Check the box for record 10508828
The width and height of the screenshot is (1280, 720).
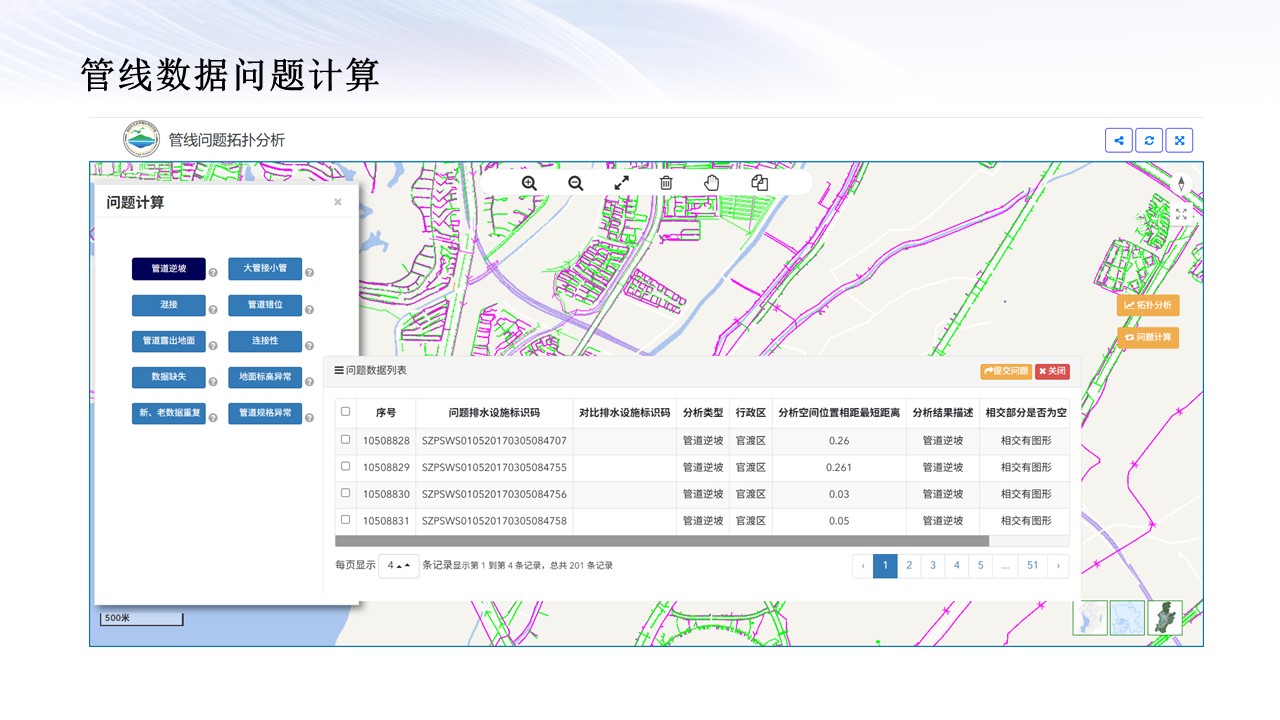click(x=346, y=439)
